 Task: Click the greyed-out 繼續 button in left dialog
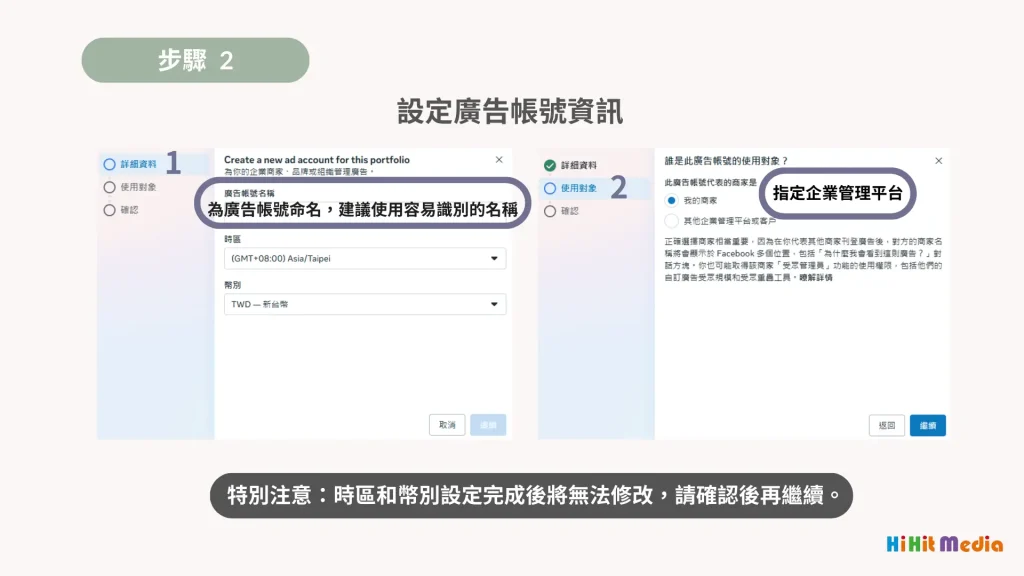[488, 425]
